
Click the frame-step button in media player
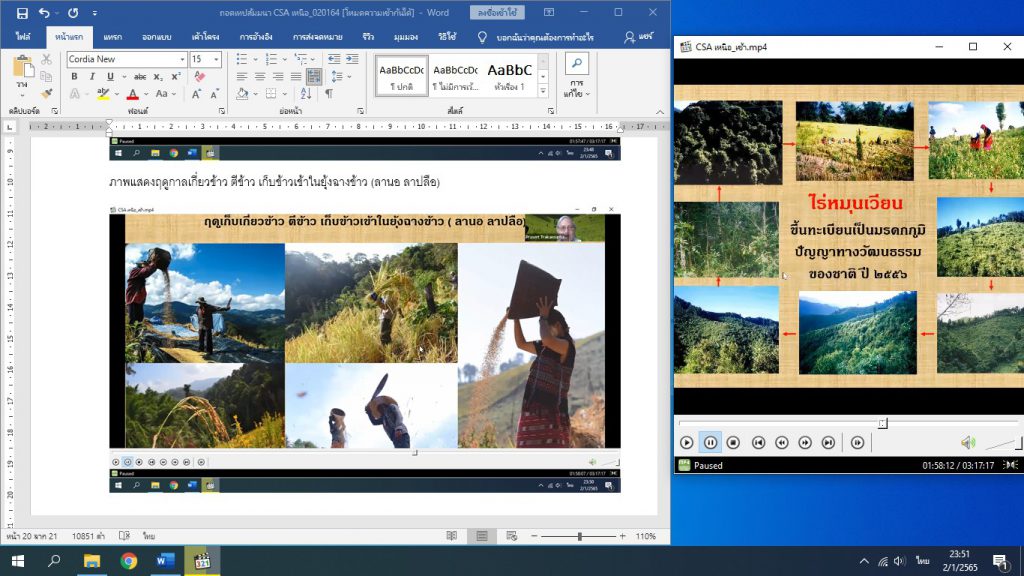(x=857, y=442)
